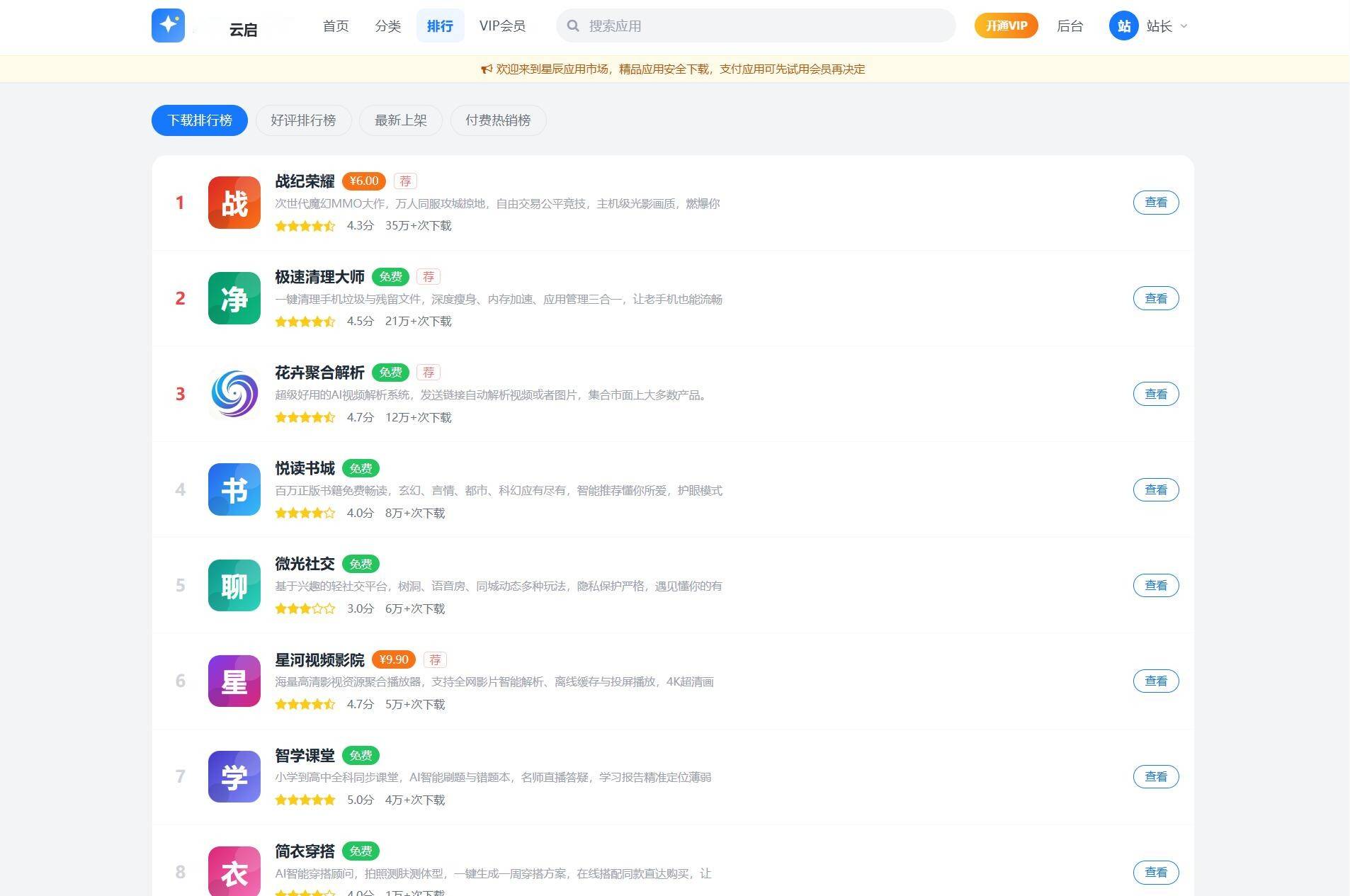Image resolution: width=1350 pixels, height=896 pixels.
Task: Switch to the 付费热销榜 tab
Action: click(x=498, y=120)
